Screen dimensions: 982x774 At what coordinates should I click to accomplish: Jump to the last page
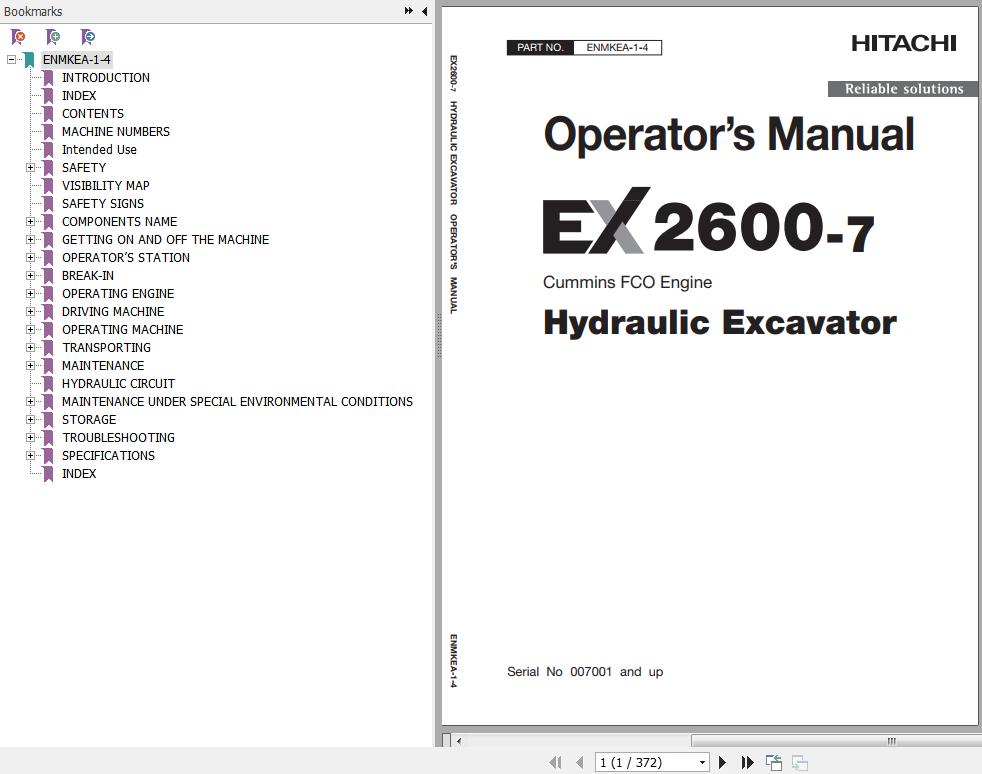click(747, 762)
